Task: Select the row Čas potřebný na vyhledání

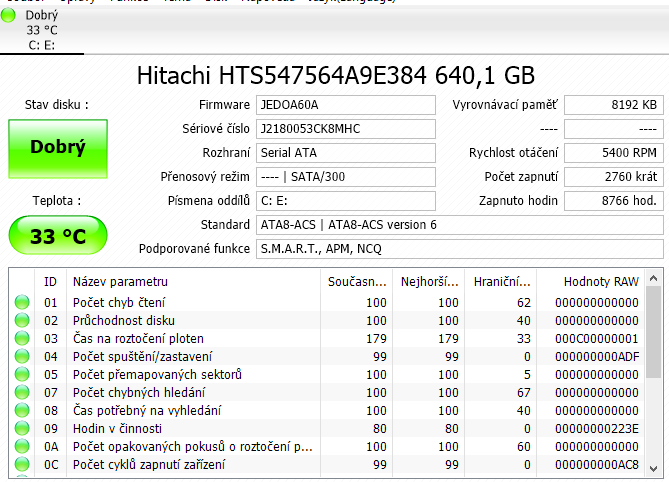Action: [x=327, y=410]
